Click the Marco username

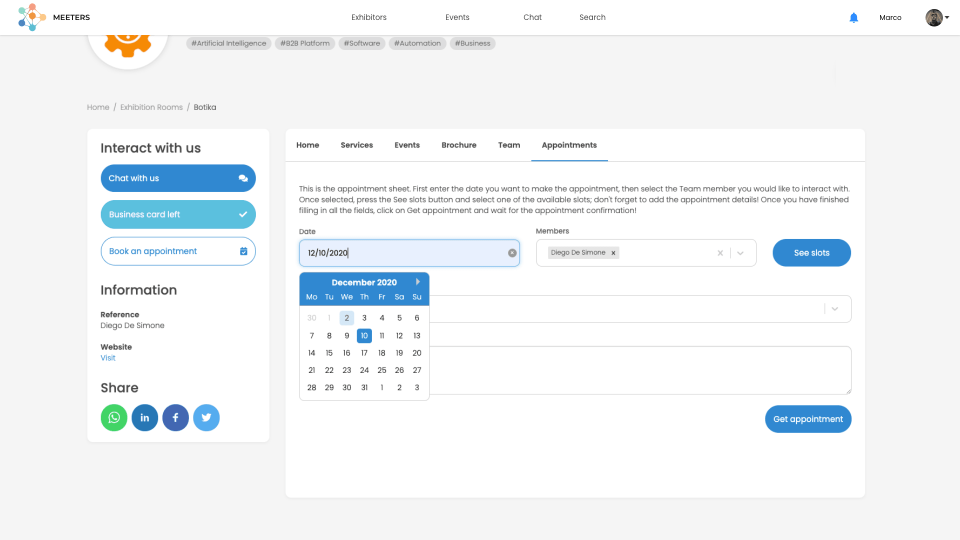point(890,17)
